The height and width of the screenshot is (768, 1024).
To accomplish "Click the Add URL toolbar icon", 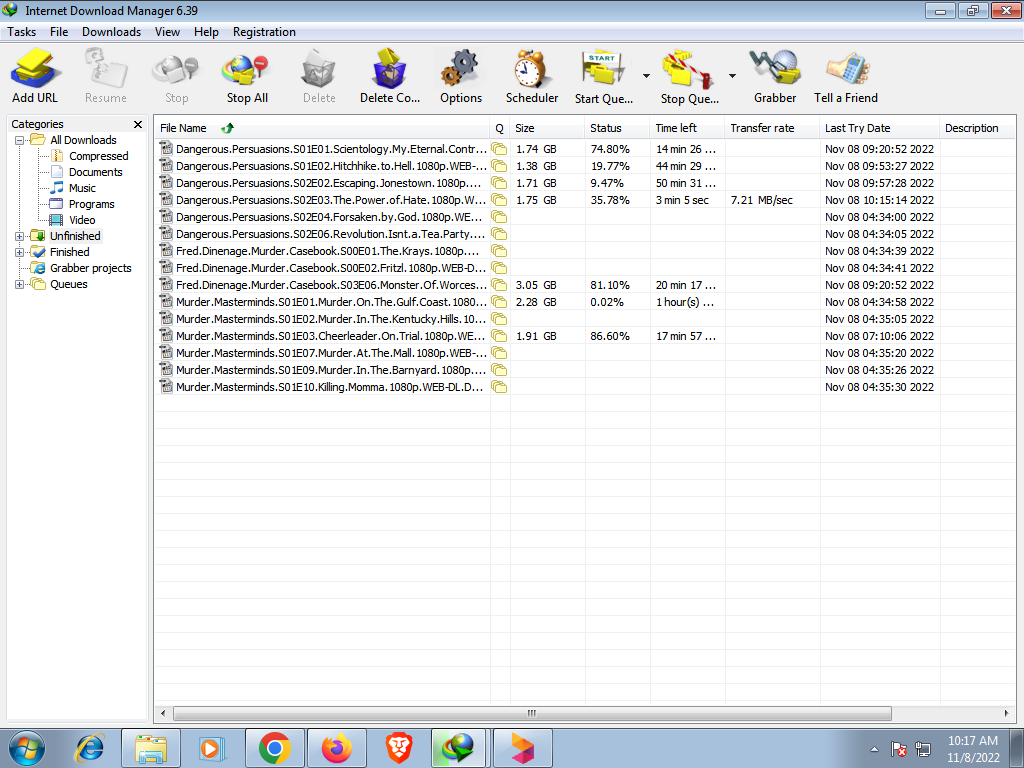I will pos(35,69).
